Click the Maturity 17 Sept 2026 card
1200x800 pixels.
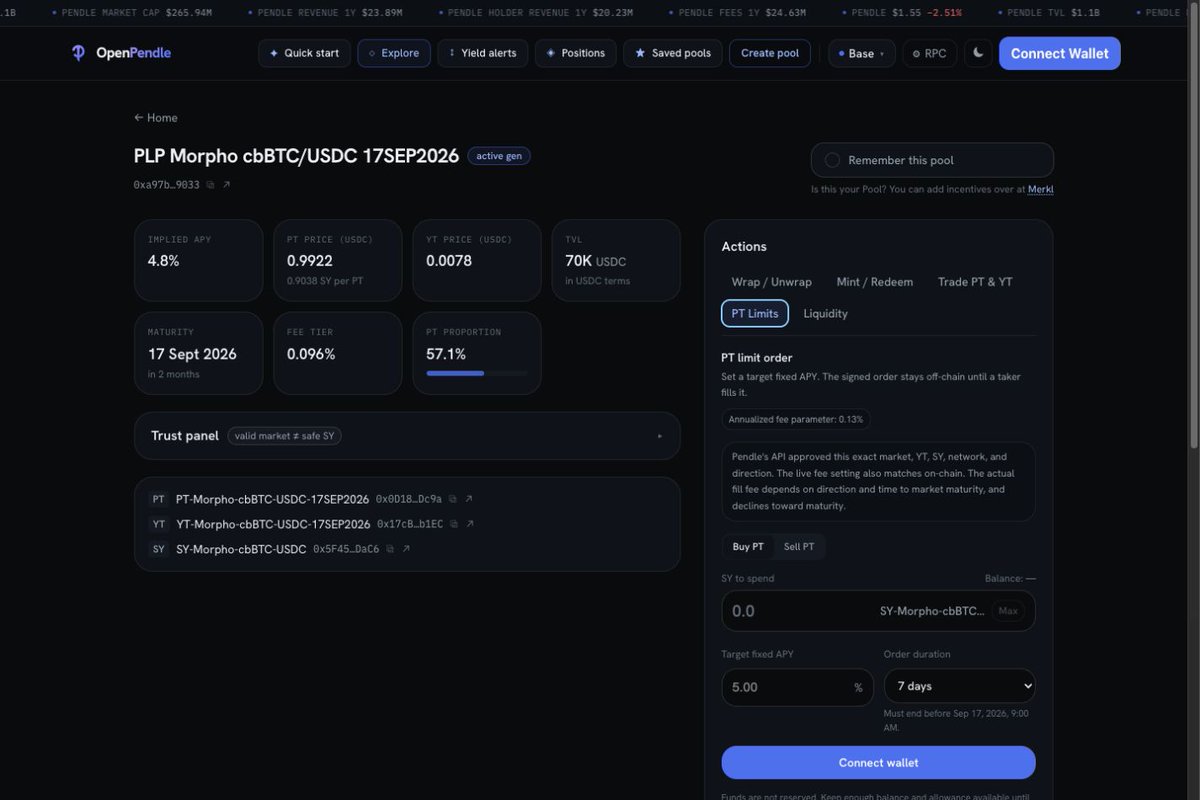(x=198, y=353)
